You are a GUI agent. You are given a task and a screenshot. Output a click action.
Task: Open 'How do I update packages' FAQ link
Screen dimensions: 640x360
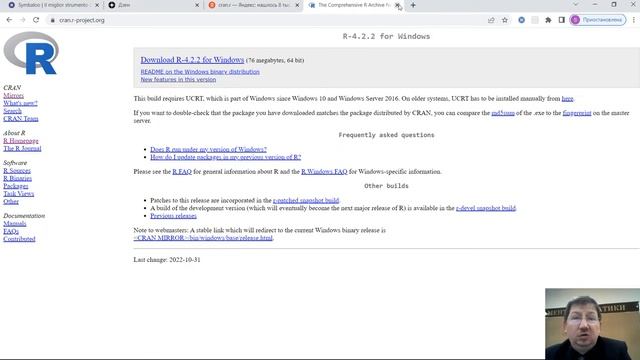click(x=225, y=157)
